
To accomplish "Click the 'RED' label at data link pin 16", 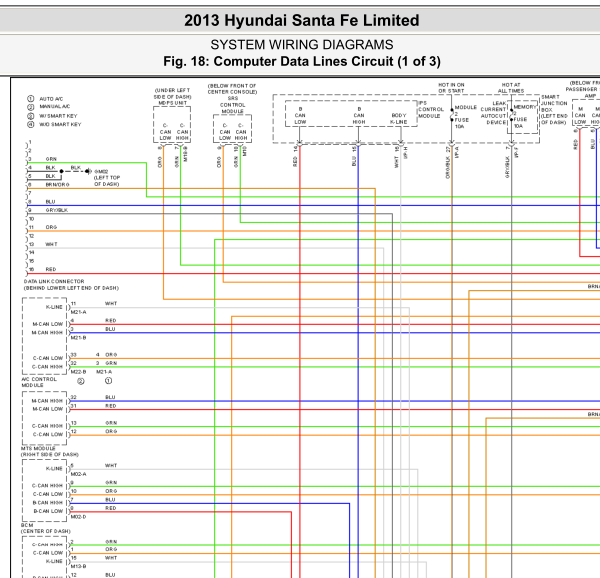I will click(51, 269).
